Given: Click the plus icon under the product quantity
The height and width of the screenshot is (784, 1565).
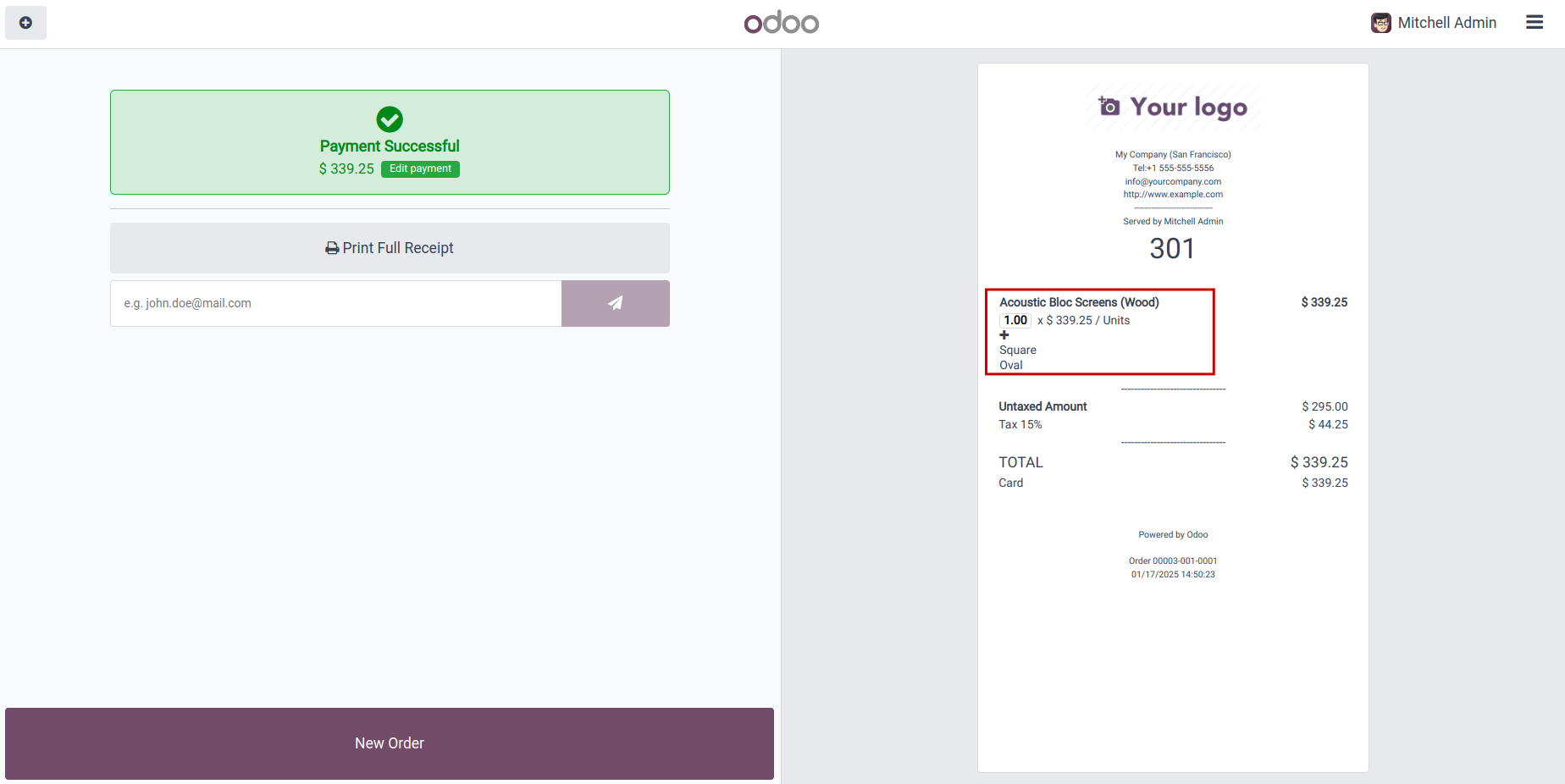Looking at the screenshot, I should coord(1004,335).
